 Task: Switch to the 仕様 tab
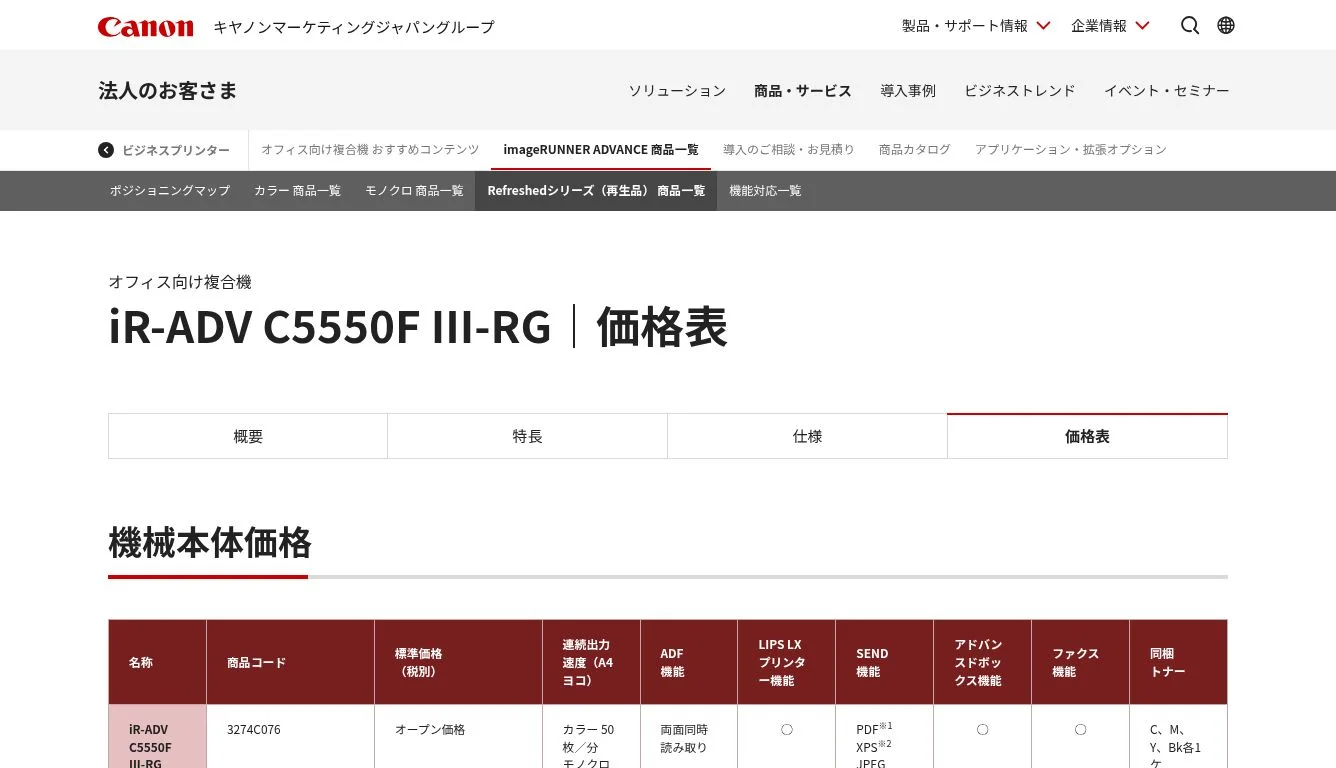(808, 437)
